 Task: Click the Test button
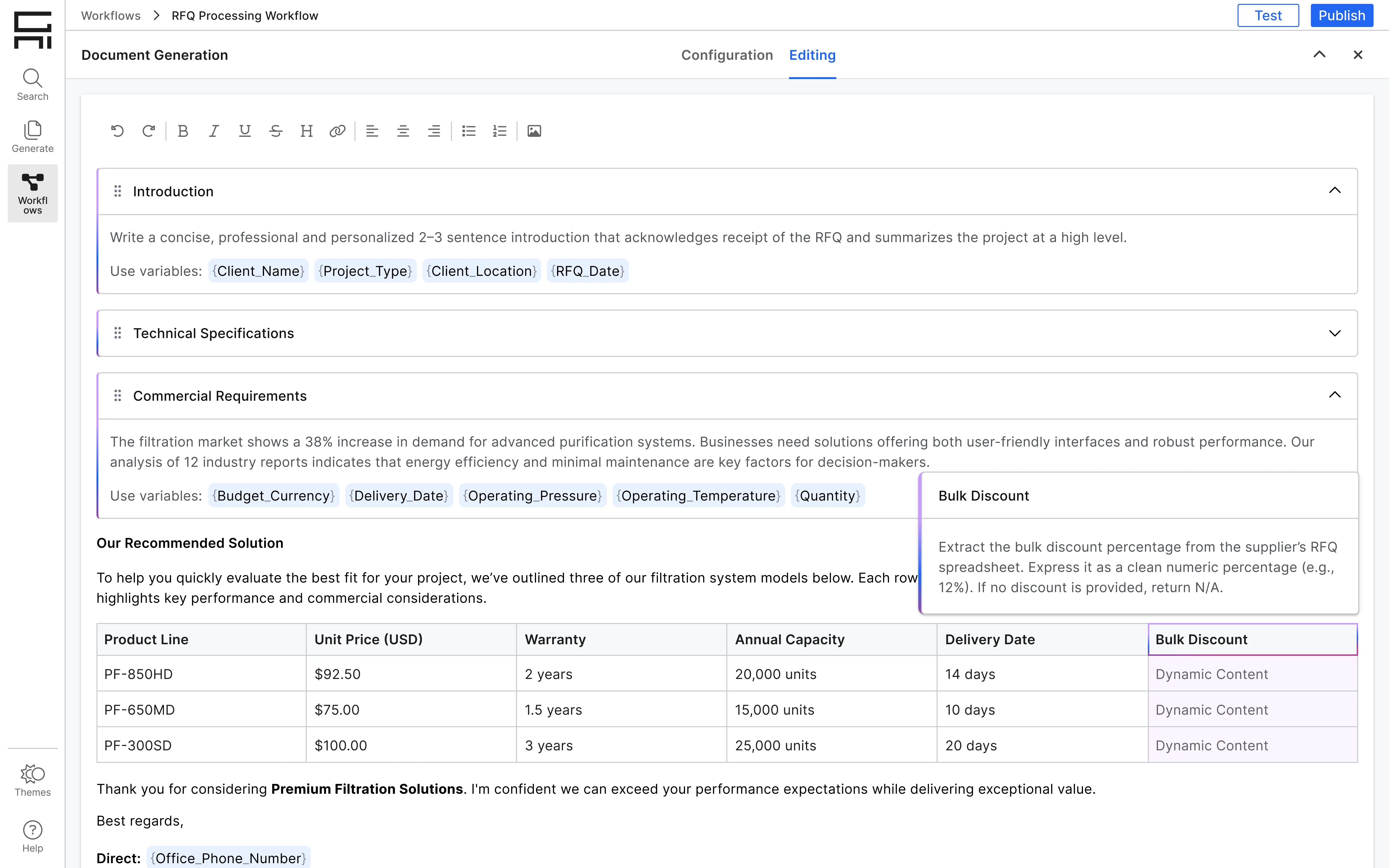tap(1268, 15)
